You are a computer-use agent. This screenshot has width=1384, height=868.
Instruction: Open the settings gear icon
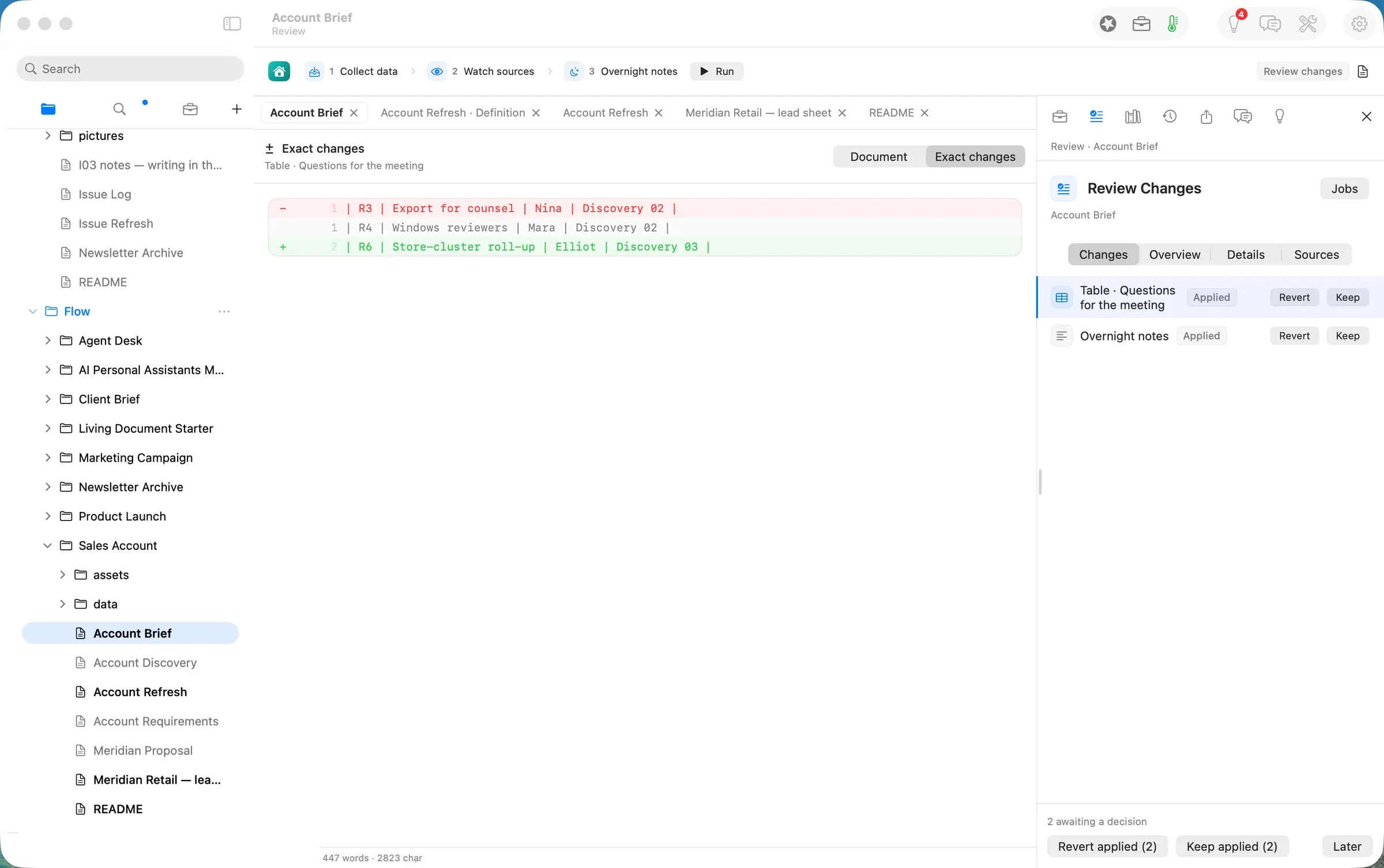1359,24
